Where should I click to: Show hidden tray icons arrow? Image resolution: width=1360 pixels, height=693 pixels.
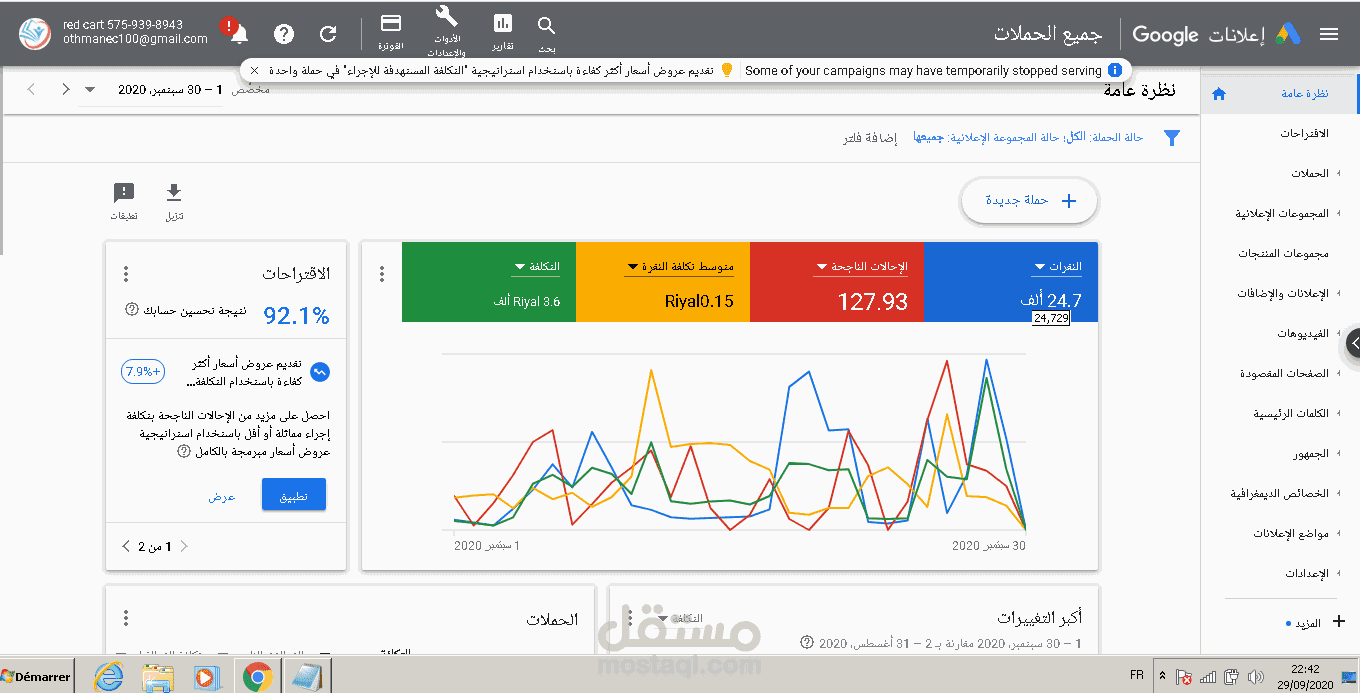pyautogui.click(x=1163, y=675)
